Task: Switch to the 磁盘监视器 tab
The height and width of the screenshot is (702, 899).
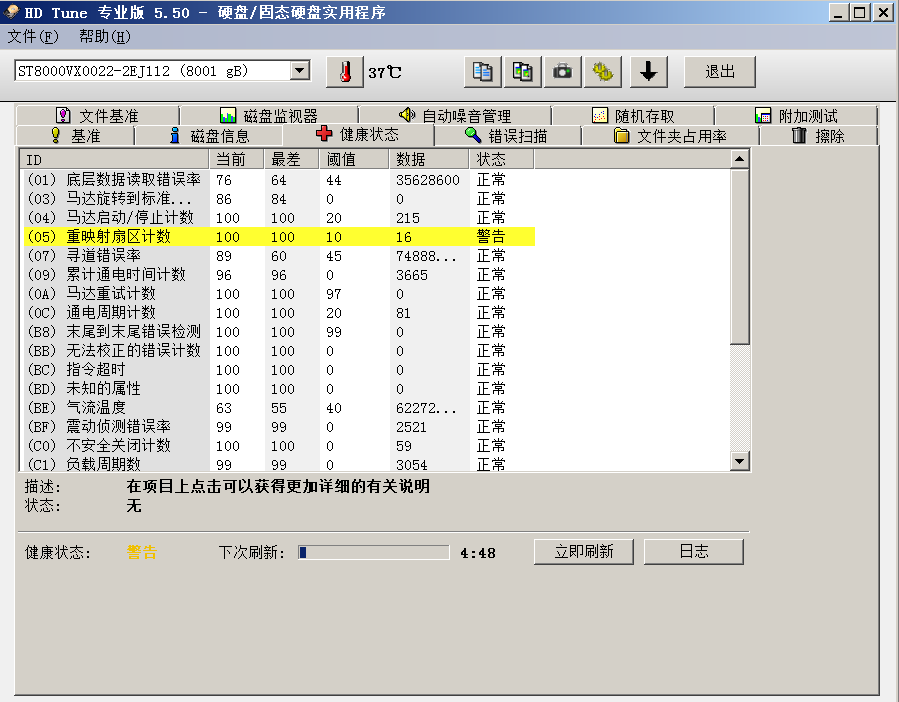Action: 269,116
